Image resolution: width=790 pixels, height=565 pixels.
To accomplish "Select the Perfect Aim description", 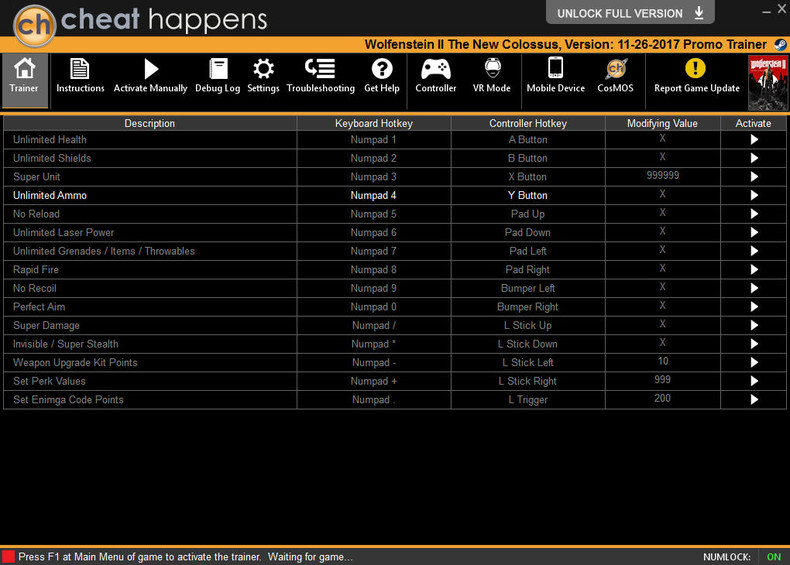I will (39, 307).
